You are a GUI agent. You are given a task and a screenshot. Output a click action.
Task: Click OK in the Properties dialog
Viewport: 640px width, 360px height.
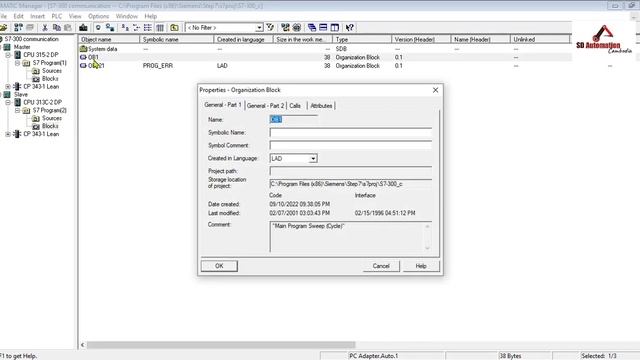tap(219, 266)
